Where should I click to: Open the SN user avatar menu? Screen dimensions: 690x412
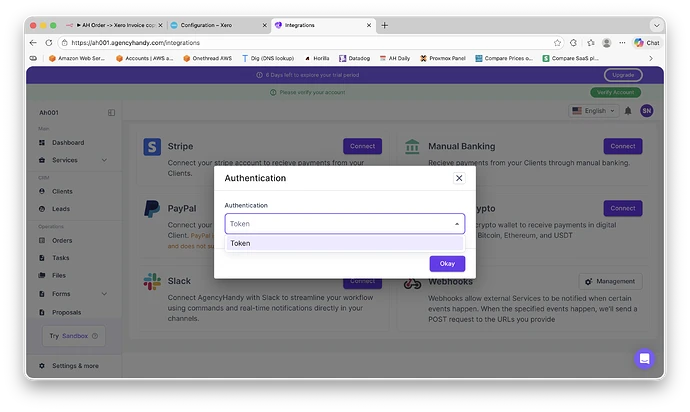[x=646, y=110]
